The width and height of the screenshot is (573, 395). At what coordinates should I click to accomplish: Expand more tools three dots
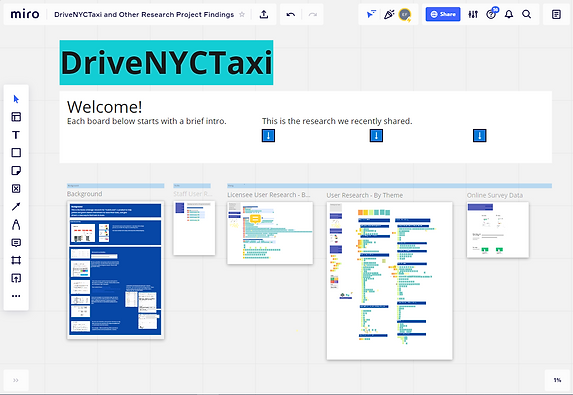pyautogui.click(x=16, y=296)
